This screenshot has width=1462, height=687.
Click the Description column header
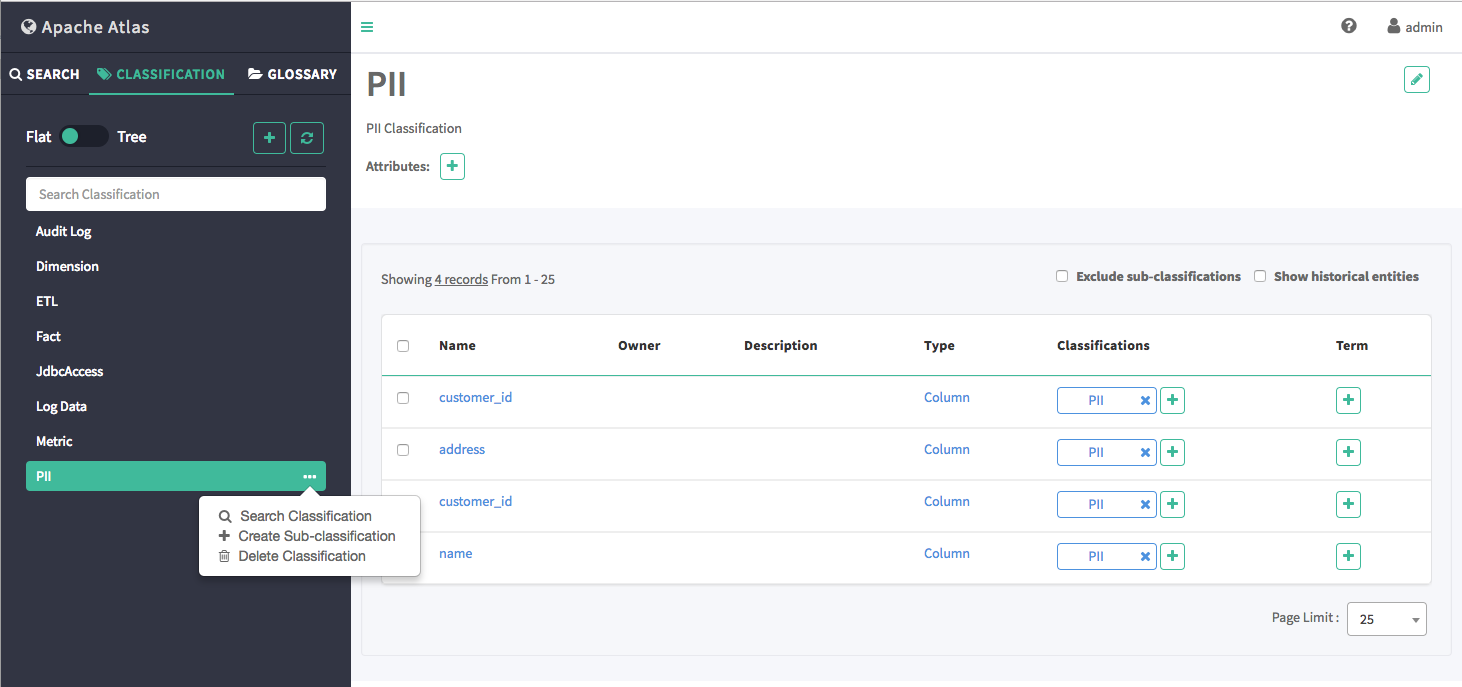(x=781, y=346)
